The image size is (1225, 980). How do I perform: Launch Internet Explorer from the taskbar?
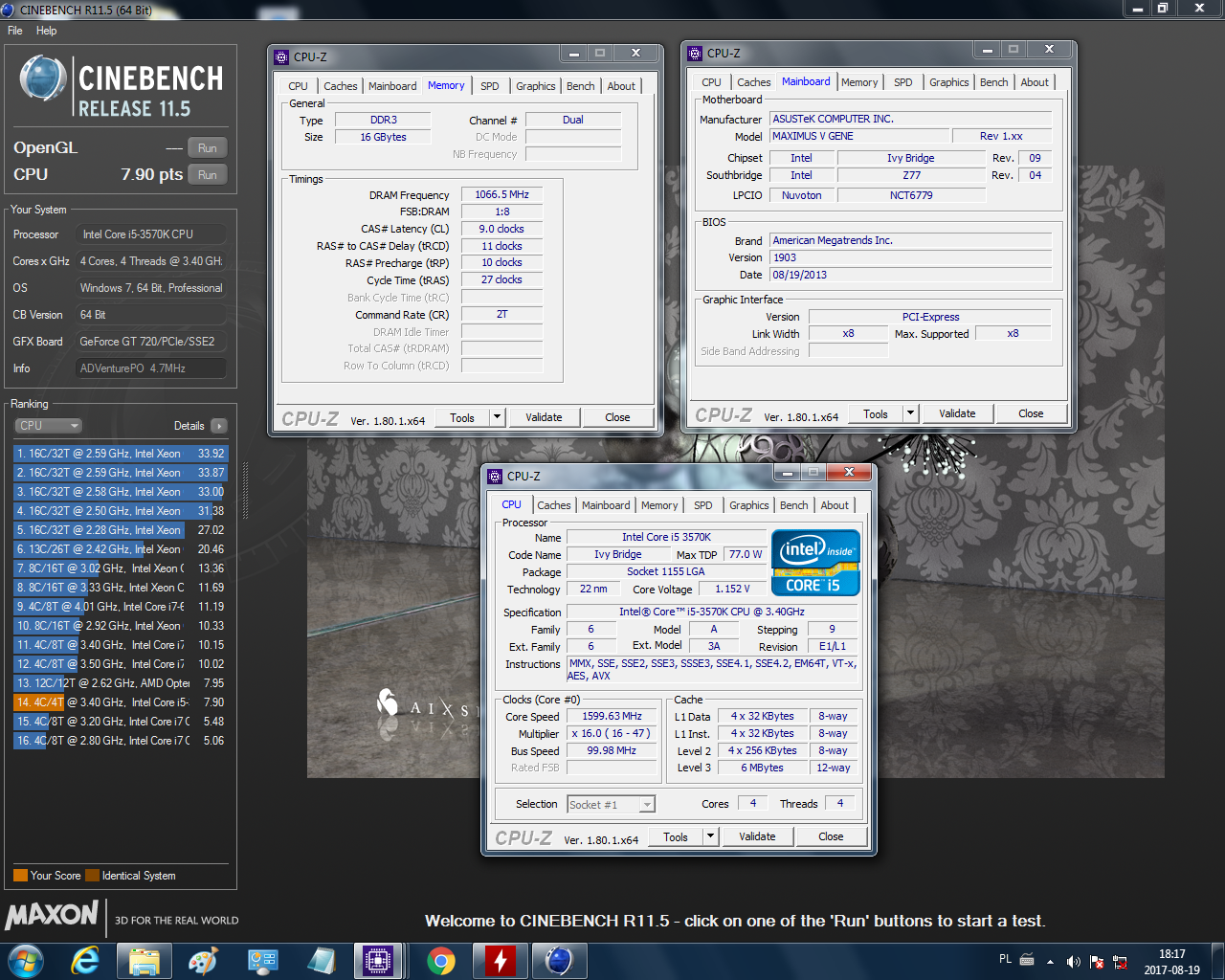[x=85, y=961]
